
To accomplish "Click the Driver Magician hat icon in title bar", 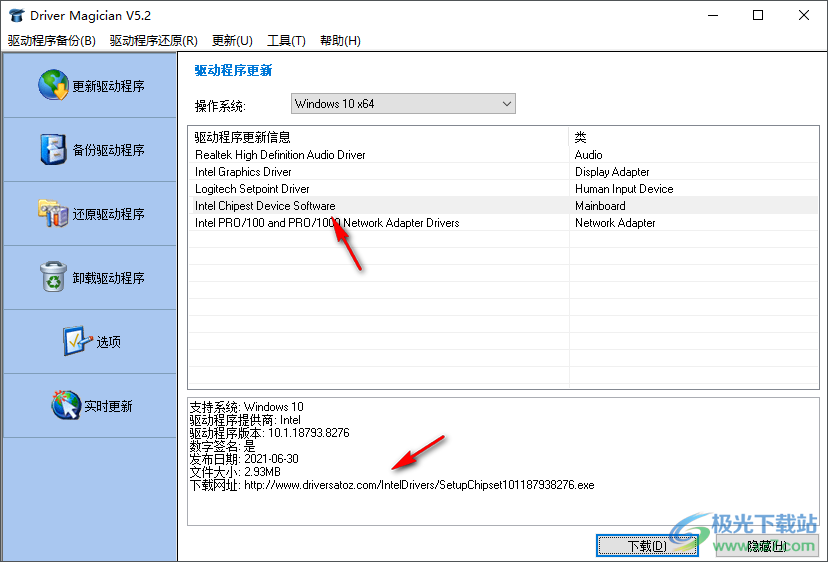I will click(16, 15).
